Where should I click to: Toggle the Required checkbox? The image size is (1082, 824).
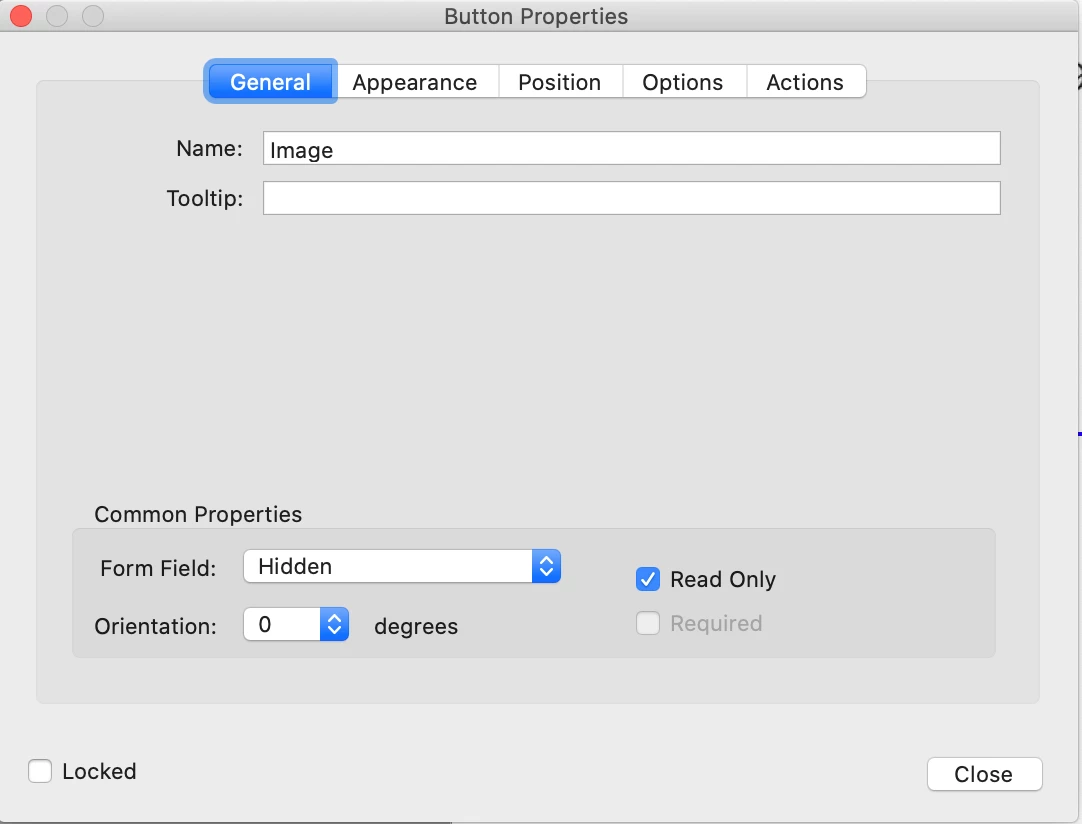tap(648, 623)
